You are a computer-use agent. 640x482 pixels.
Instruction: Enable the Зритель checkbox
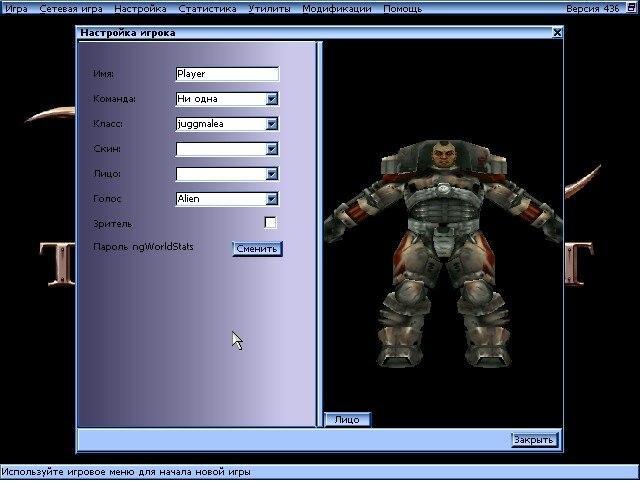click(270, 223)
